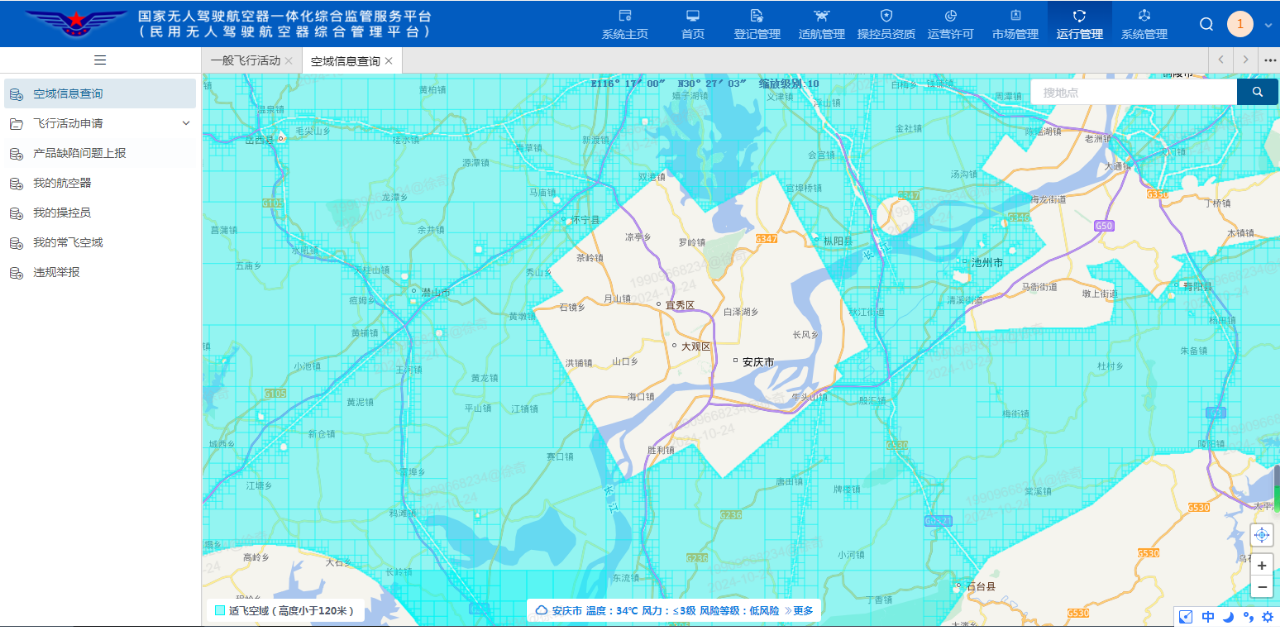This screenshot has width=1280, height=627.
Task: Click the 搜地点 search input field
Action: [1133, 92]
